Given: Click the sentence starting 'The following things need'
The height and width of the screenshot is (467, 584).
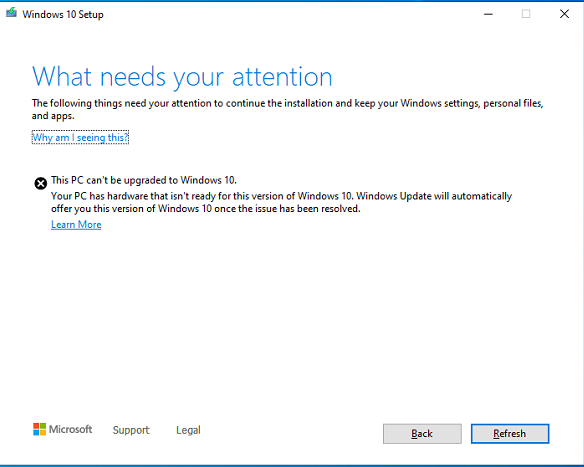Looking at the screenshot, I should [x=288, y=109].
